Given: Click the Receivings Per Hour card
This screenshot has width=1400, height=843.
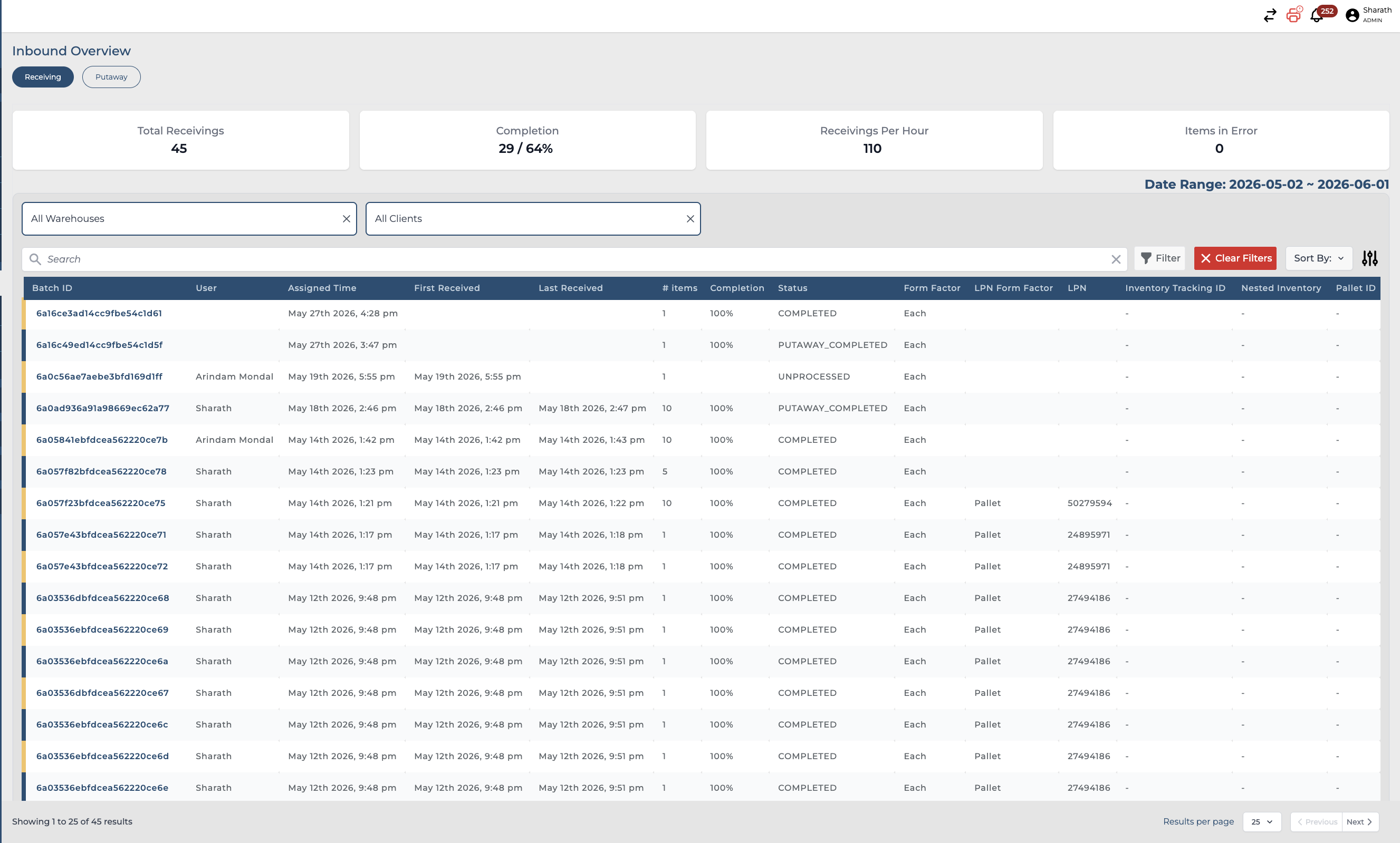Looking at the screenshot, I should point(874,140).
